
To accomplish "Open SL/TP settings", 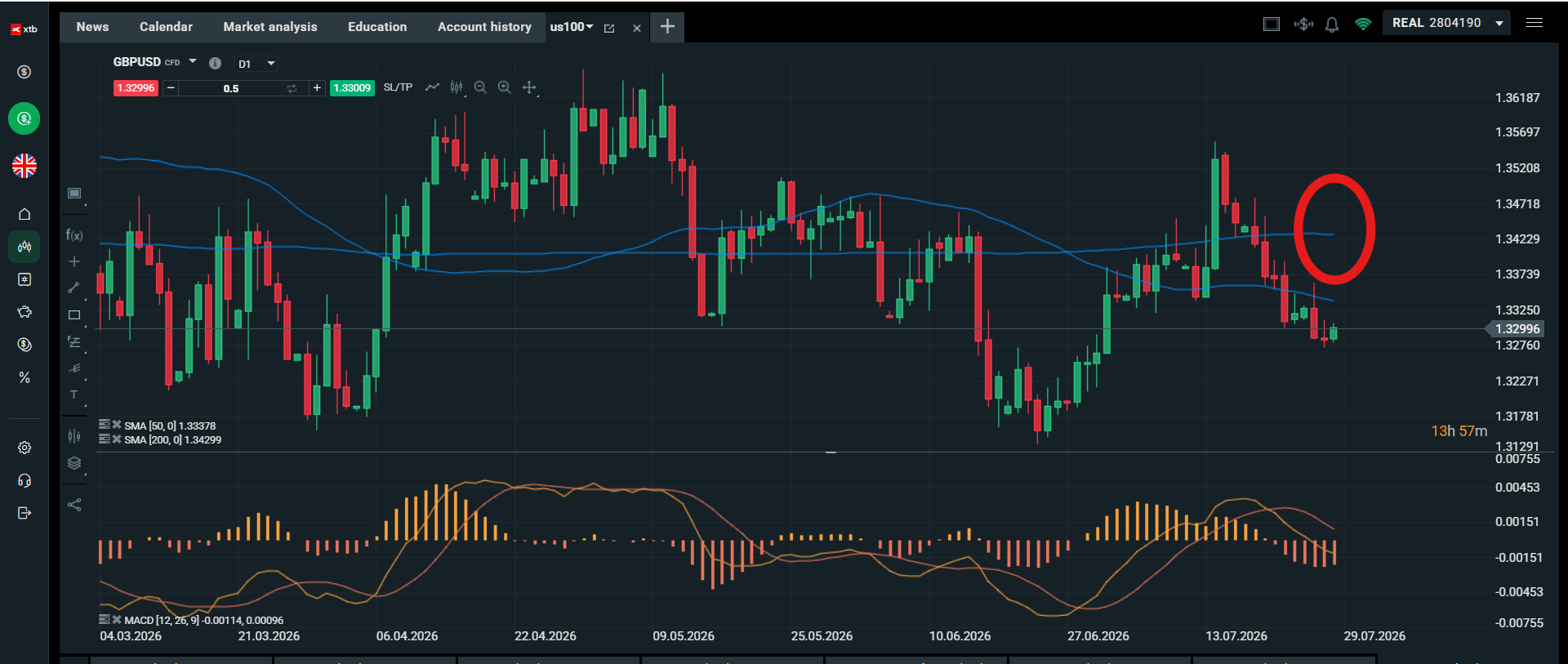I will (x=398, y=87).
